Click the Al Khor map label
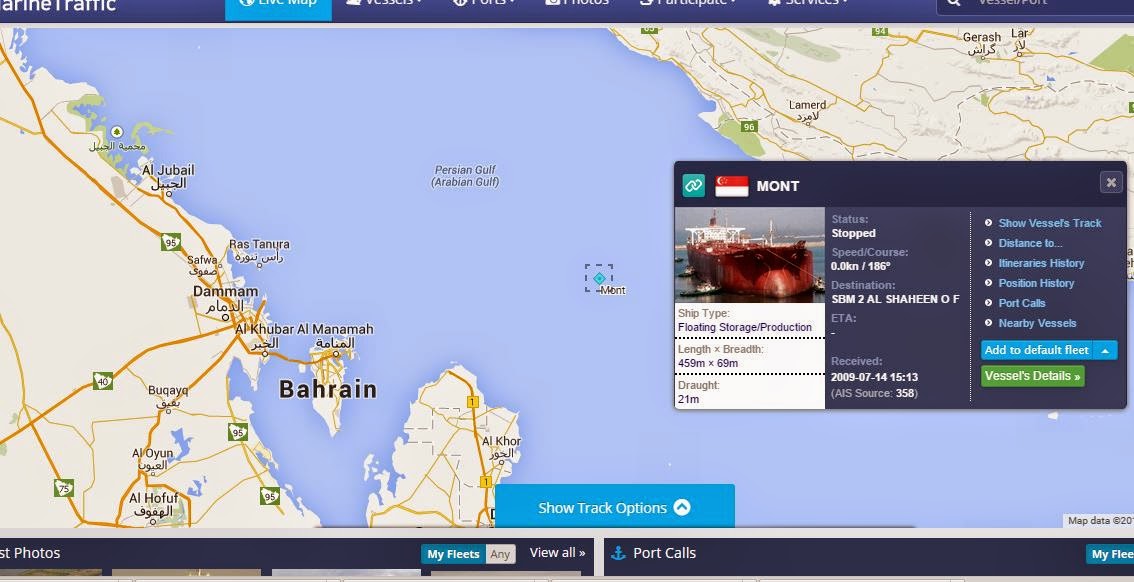1134x582 pixels. pyautogui.click(x=501, y=441)
